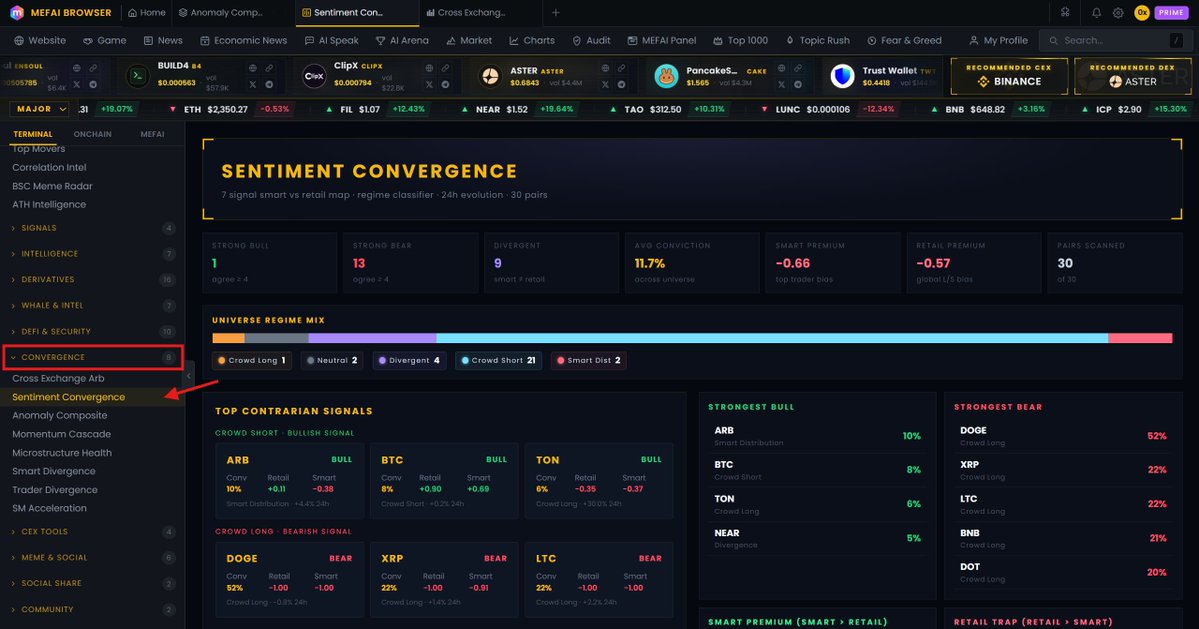The image size is (1199, 629).
Task: Toggle the Crowd Long legend chip
Action: (252, 360)
